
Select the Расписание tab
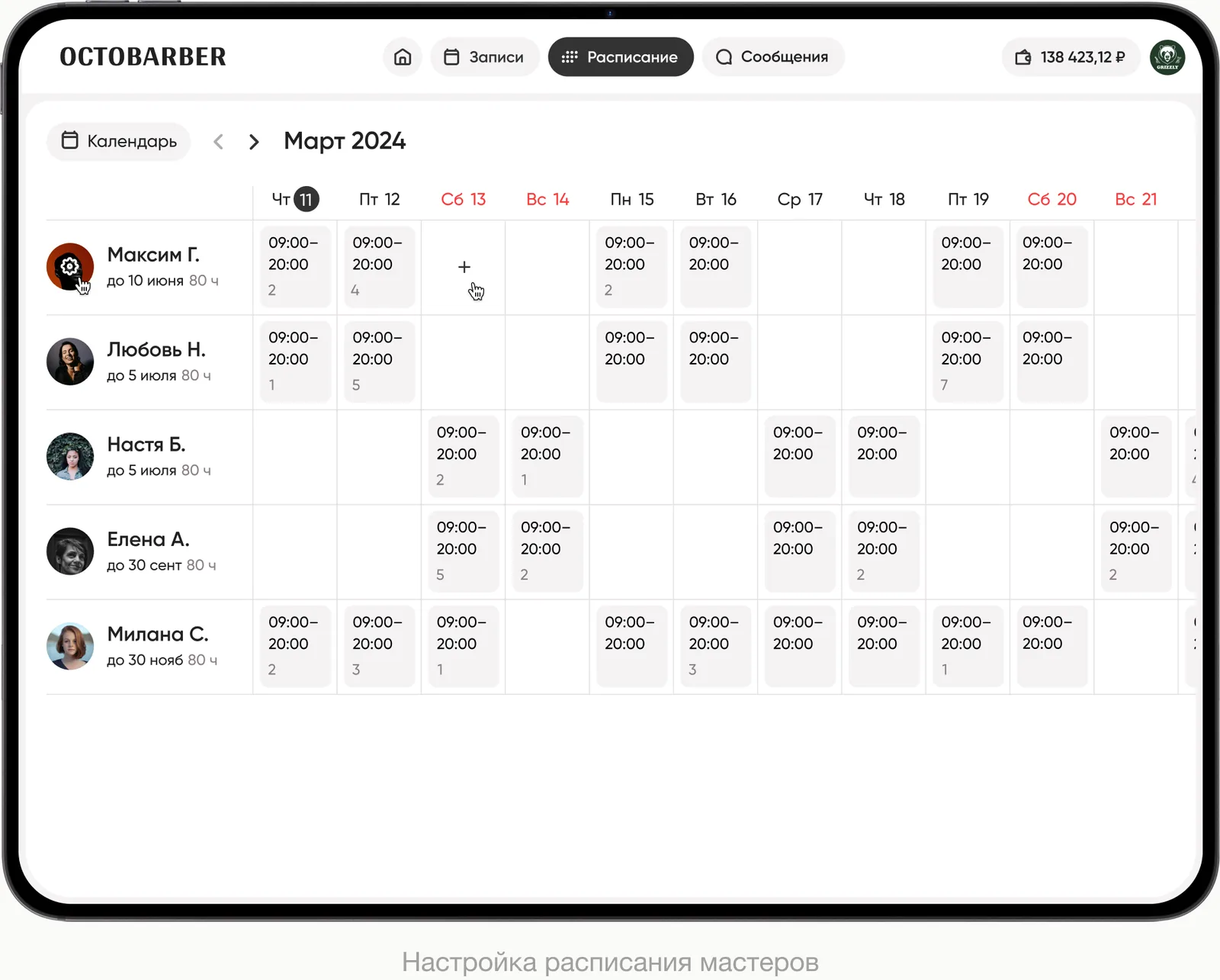pos(621,57)
